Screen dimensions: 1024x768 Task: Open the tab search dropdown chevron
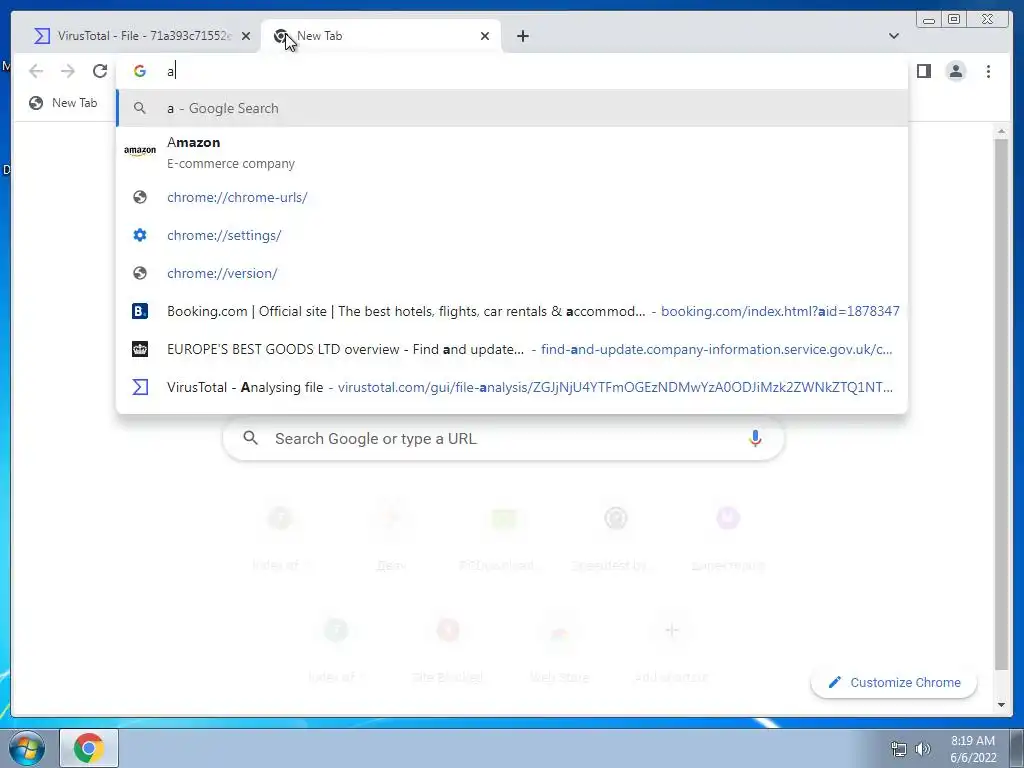(893, 36)
